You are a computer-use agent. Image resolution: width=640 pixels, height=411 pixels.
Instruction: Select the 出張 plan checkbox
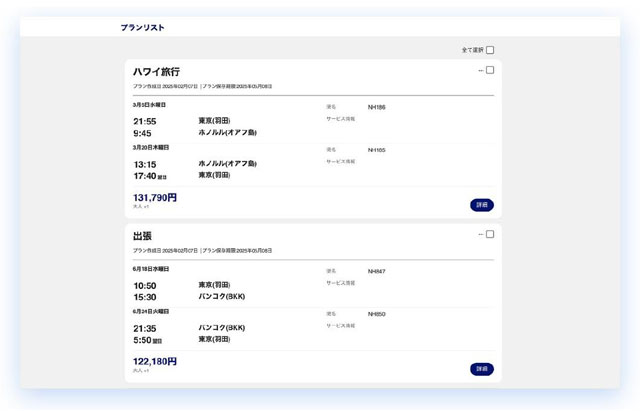(490, 234)
